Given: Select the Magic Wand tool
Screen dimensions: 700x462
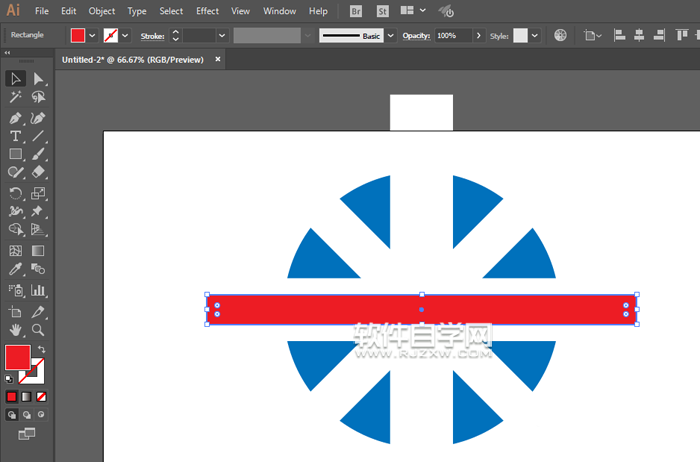Looking at the screenshot, I should pyautogui.click(x=16, y=98).
